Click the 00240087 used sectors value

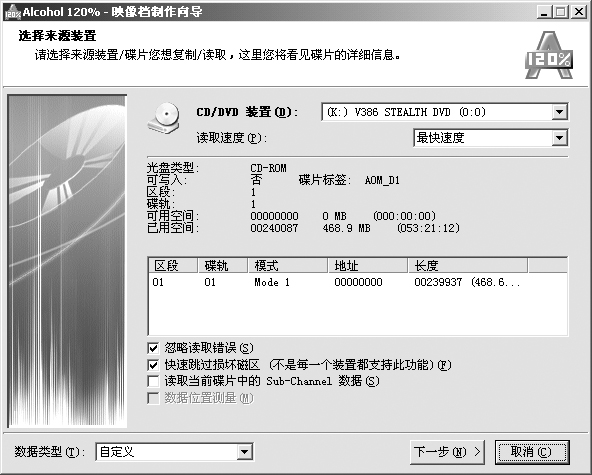click(274, 228)
